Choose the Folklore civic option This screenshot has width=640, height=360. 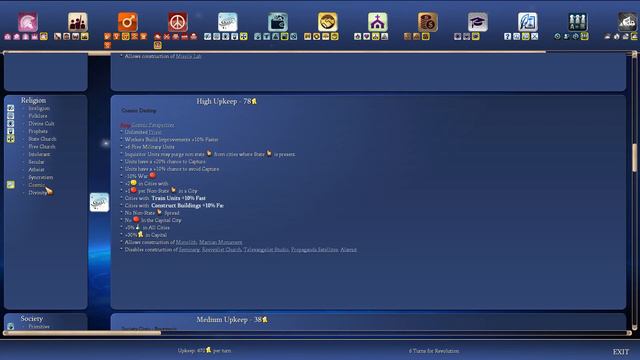pyautogui.click(x=38, y=116)
